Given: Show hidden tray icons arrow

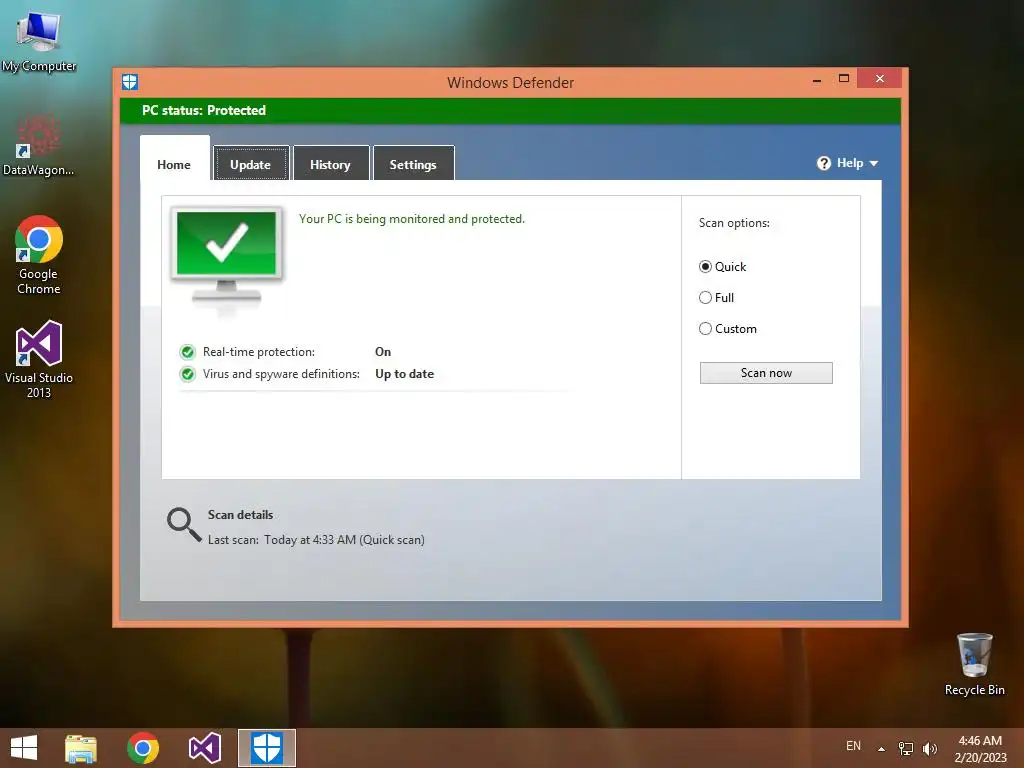Looking at the screenshot, I should click(881, 749).
